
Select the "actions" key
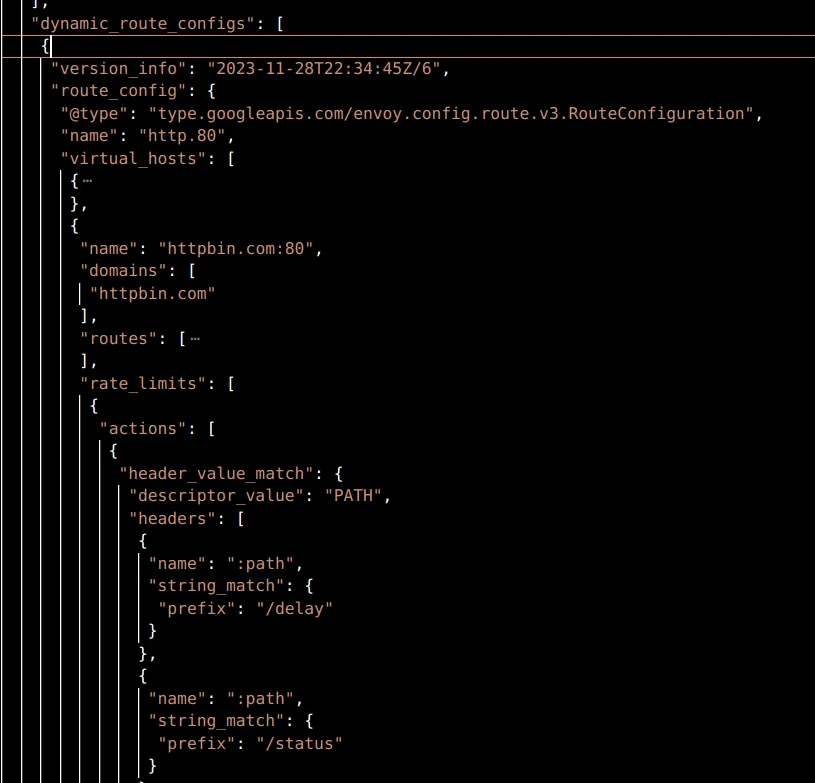143,428
